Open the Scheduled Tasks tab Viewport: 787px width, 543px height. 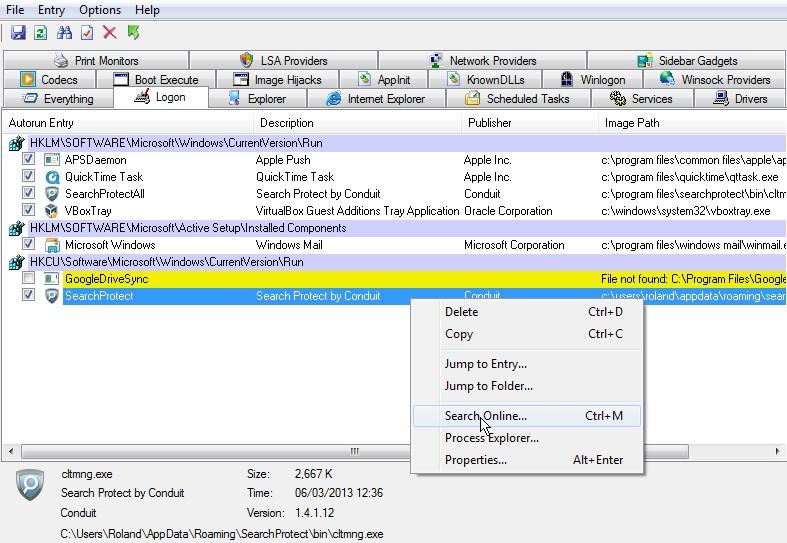(x=517, y=99)
